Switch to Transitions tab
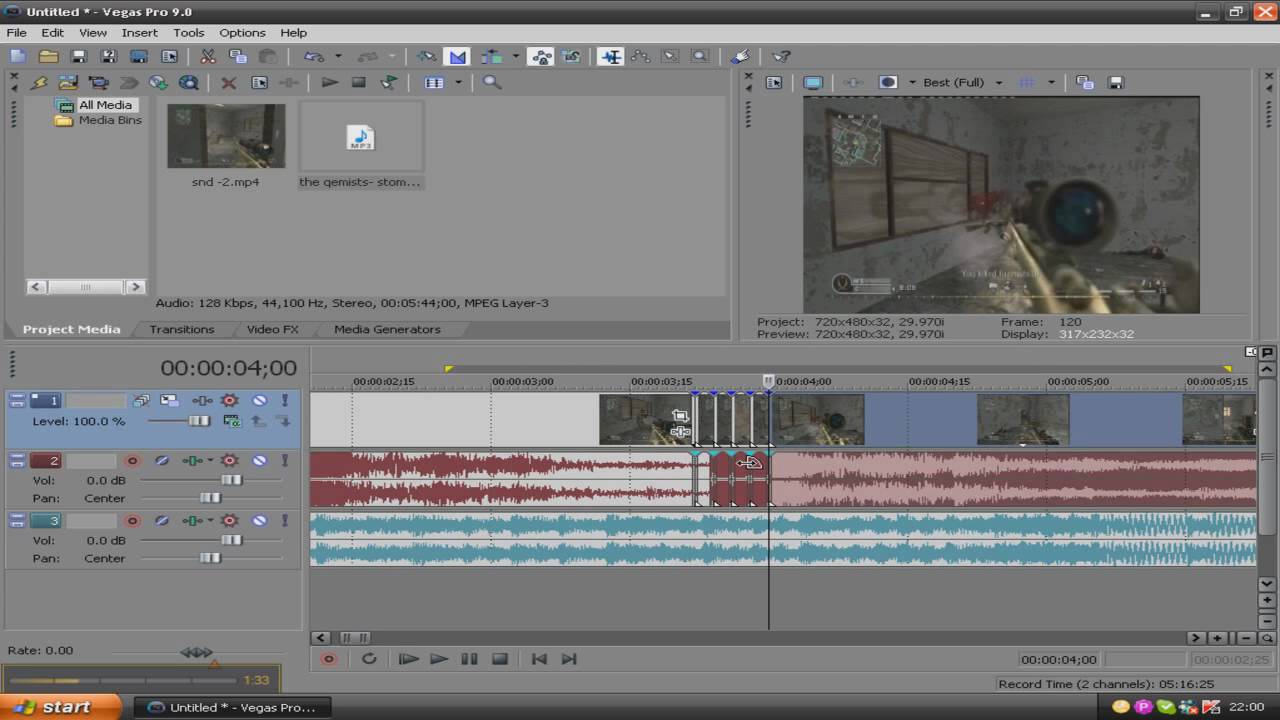 point(182,329)
